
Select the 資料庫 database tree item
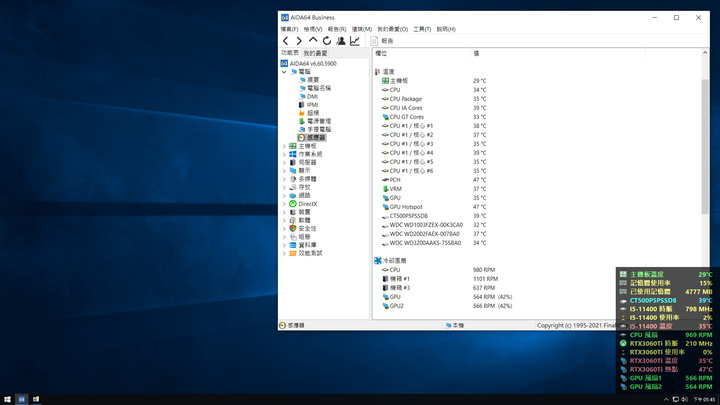tap(303, 245)
